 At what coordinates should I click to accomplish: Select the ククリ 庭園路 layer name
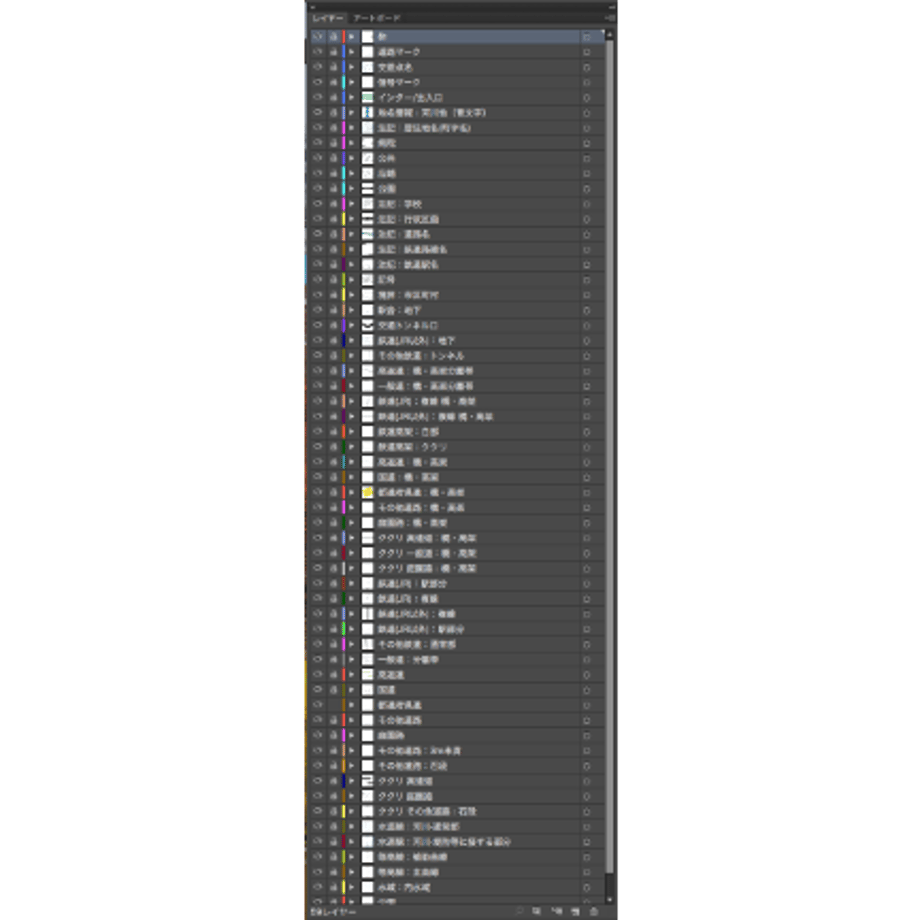click(x=405, y=796)
